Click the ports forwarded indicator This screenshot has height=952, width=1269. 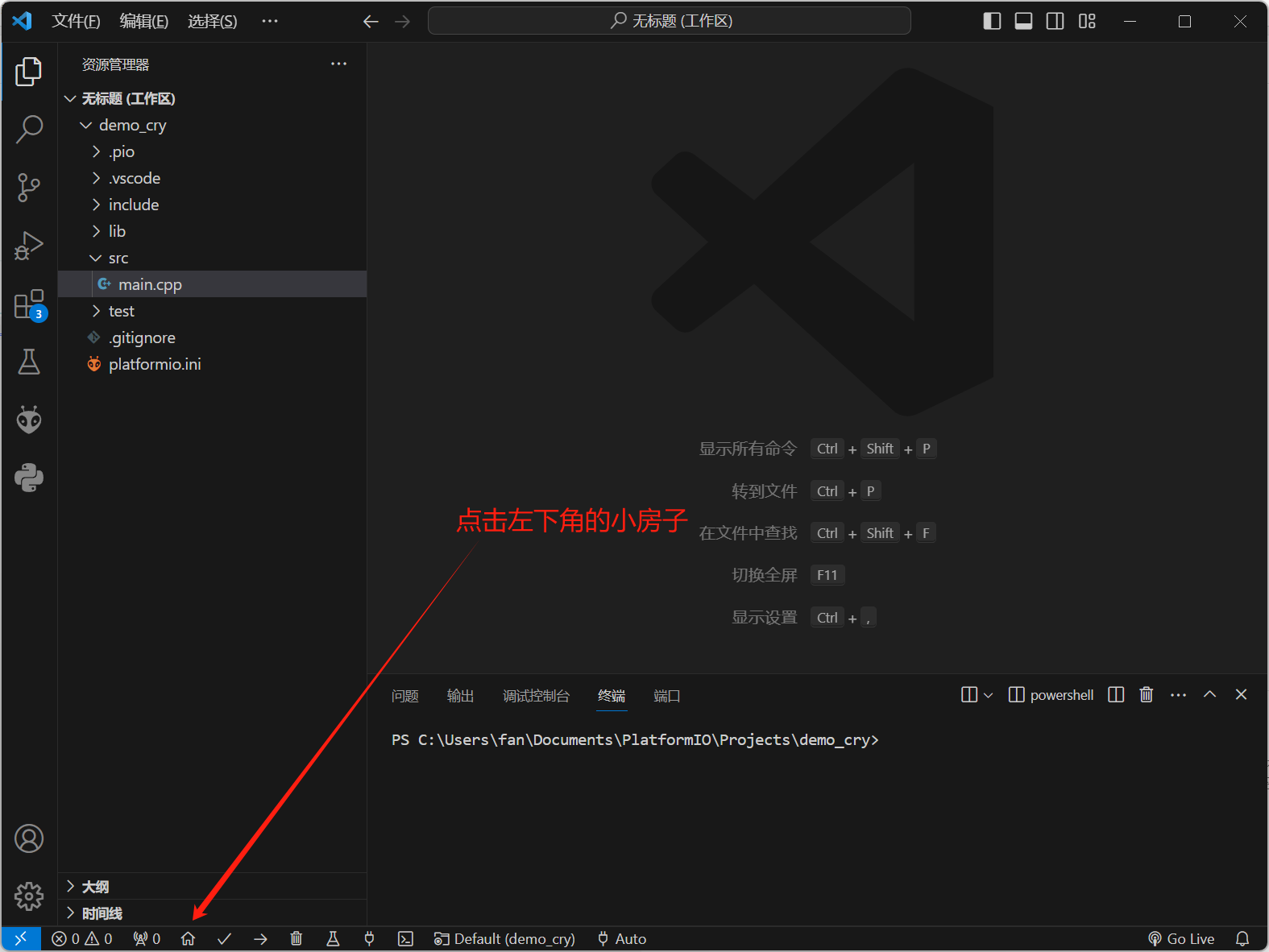[147, 938]
